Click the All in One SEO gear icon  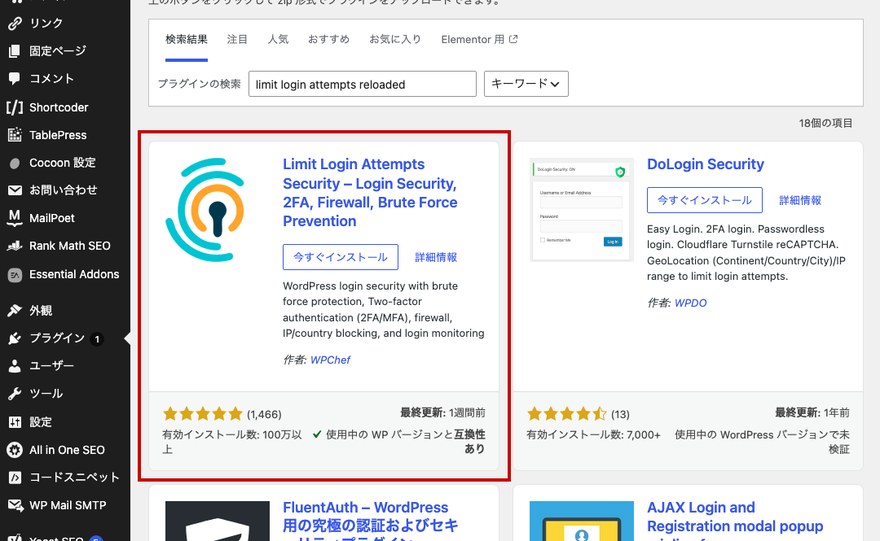coord(15,450)
